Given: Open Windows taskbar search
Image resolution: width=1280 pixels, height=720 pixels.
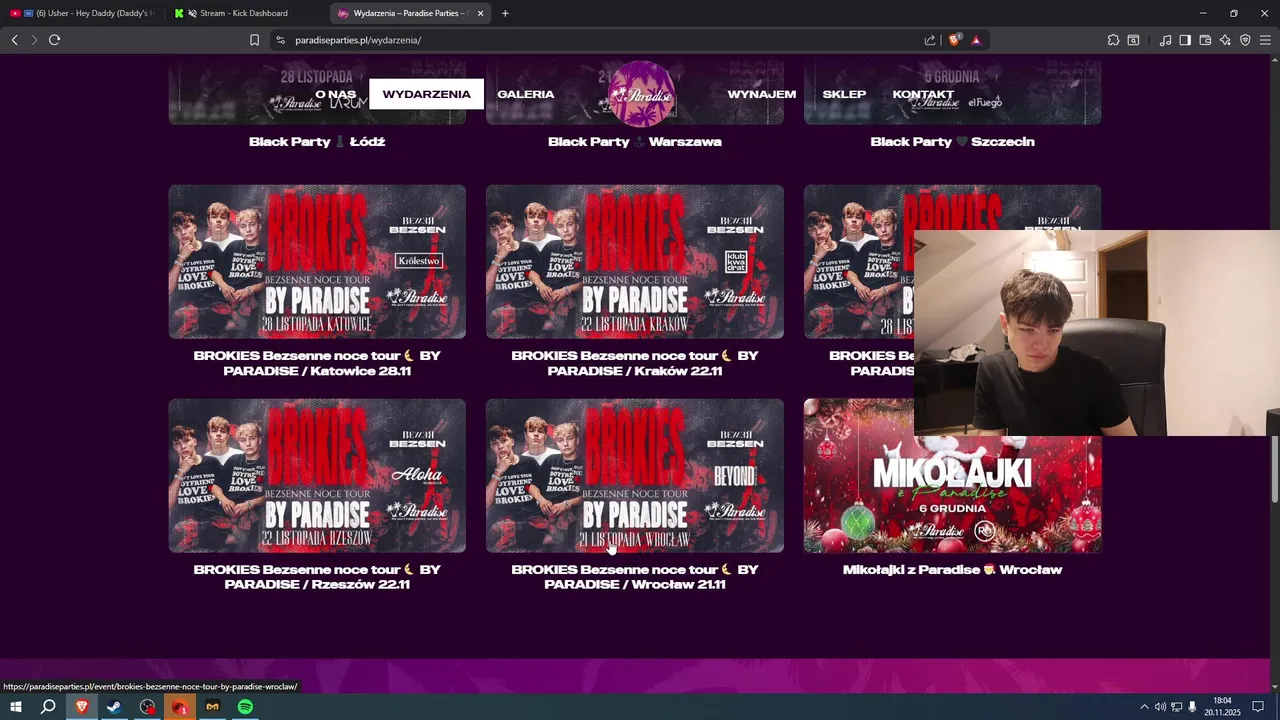Looking at the screenshot, I should pos(48,707).
